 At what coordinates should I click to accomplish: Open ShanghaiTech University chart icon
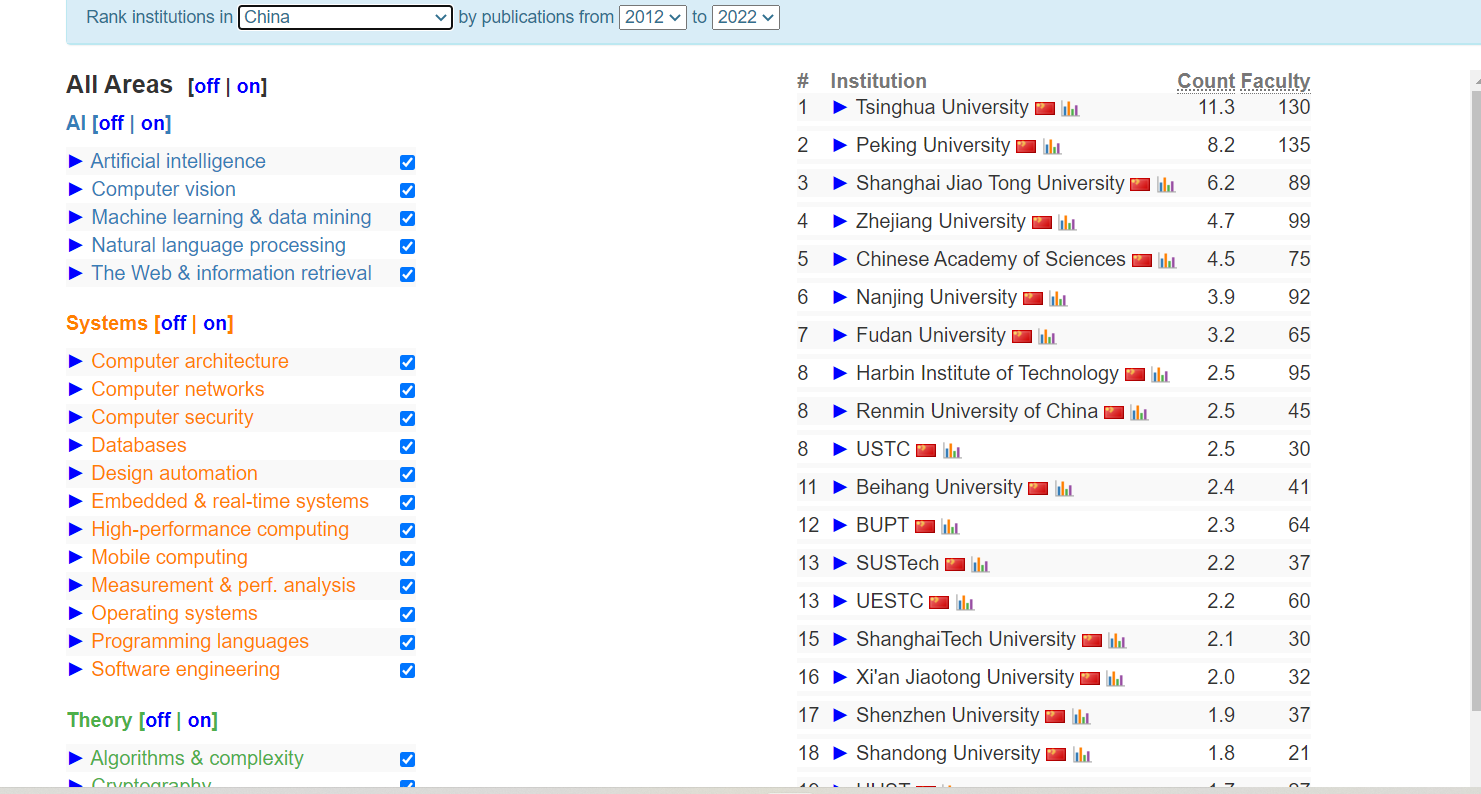[x=1117, y=641]
